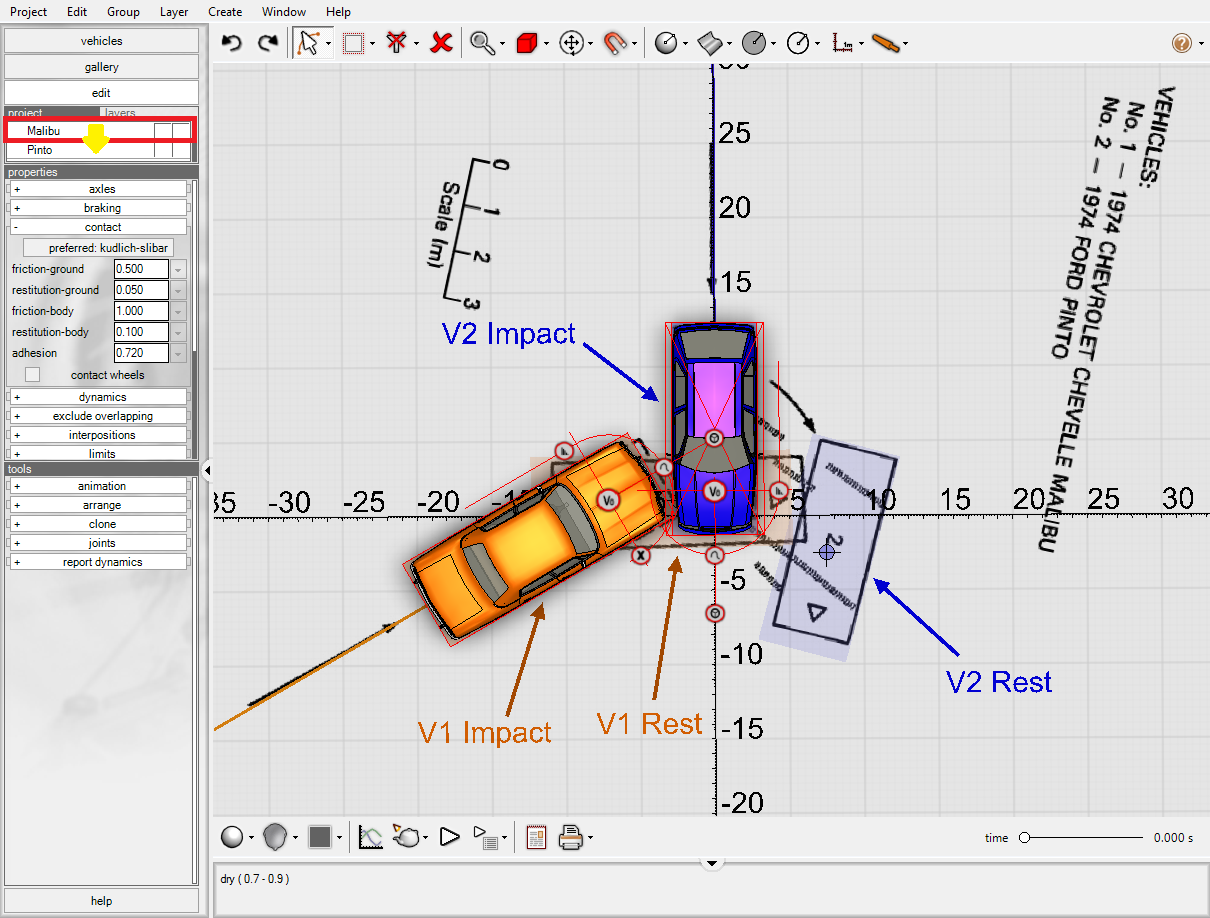The image size is (1210, 918).
Task: Toggle the second checkbox in Malibu row
Action: (x=181, y=131)
